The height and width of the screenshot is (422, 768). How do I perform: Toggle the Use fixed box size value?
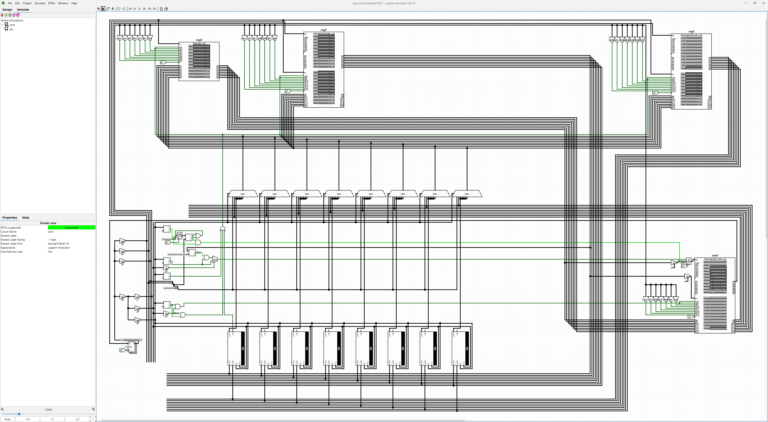pyautogui.click(x=72, y=252)
